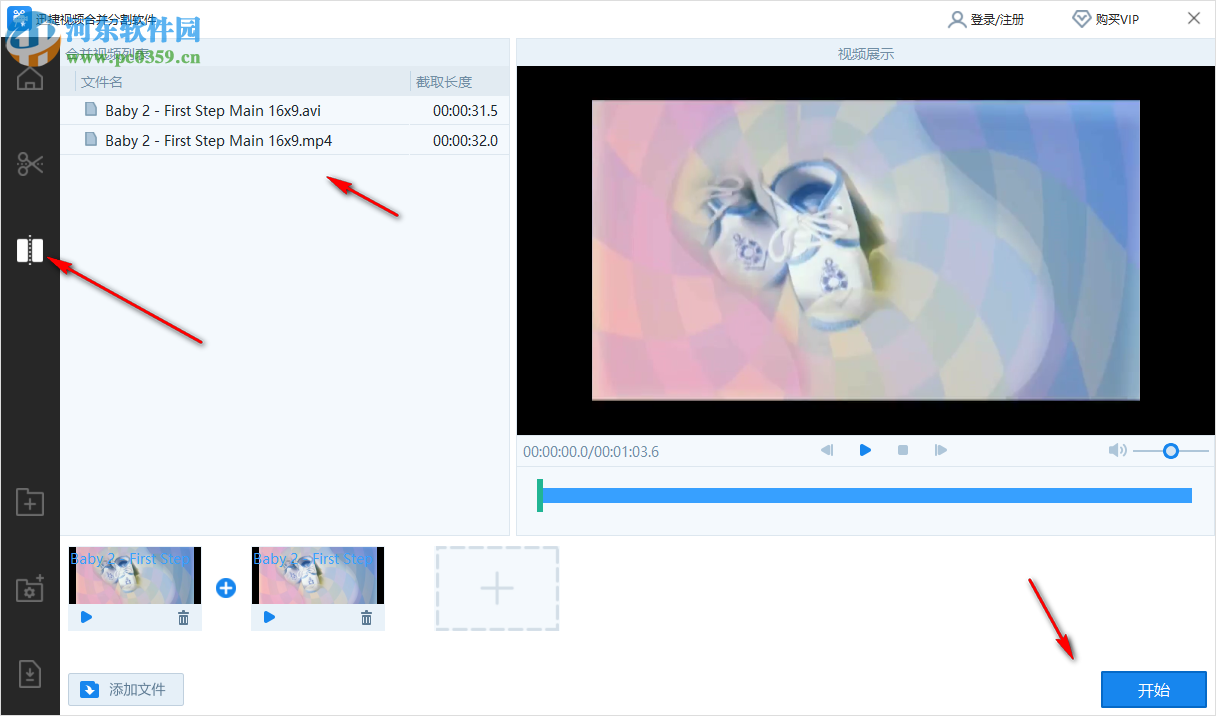This screenshot has width=1216, height=716.
Task: Click the dashed add-clip placeholder box
Action: tap(497, 588)
